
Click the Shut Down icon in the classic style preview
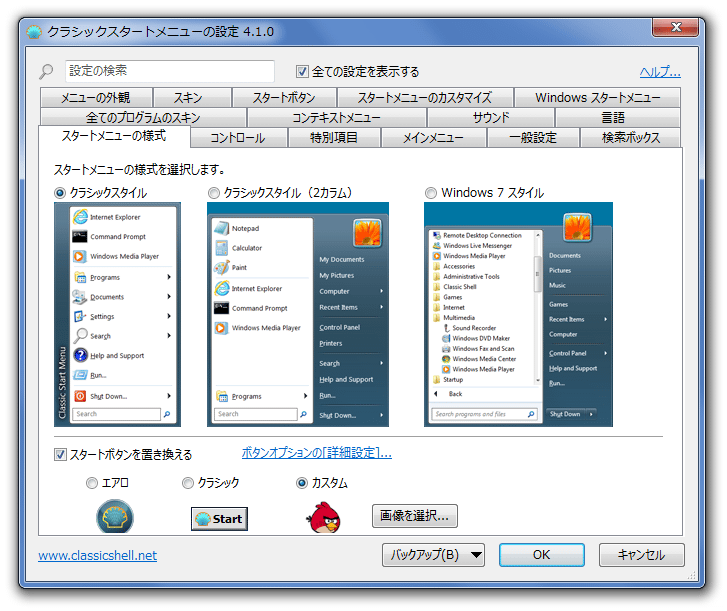(80, 396)
